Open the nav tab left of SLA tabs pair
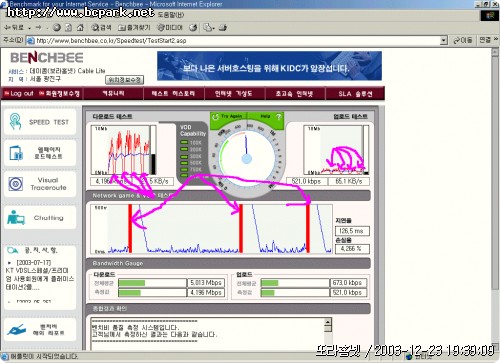Viewport: 500px width, 363px height. click(234, 94)
